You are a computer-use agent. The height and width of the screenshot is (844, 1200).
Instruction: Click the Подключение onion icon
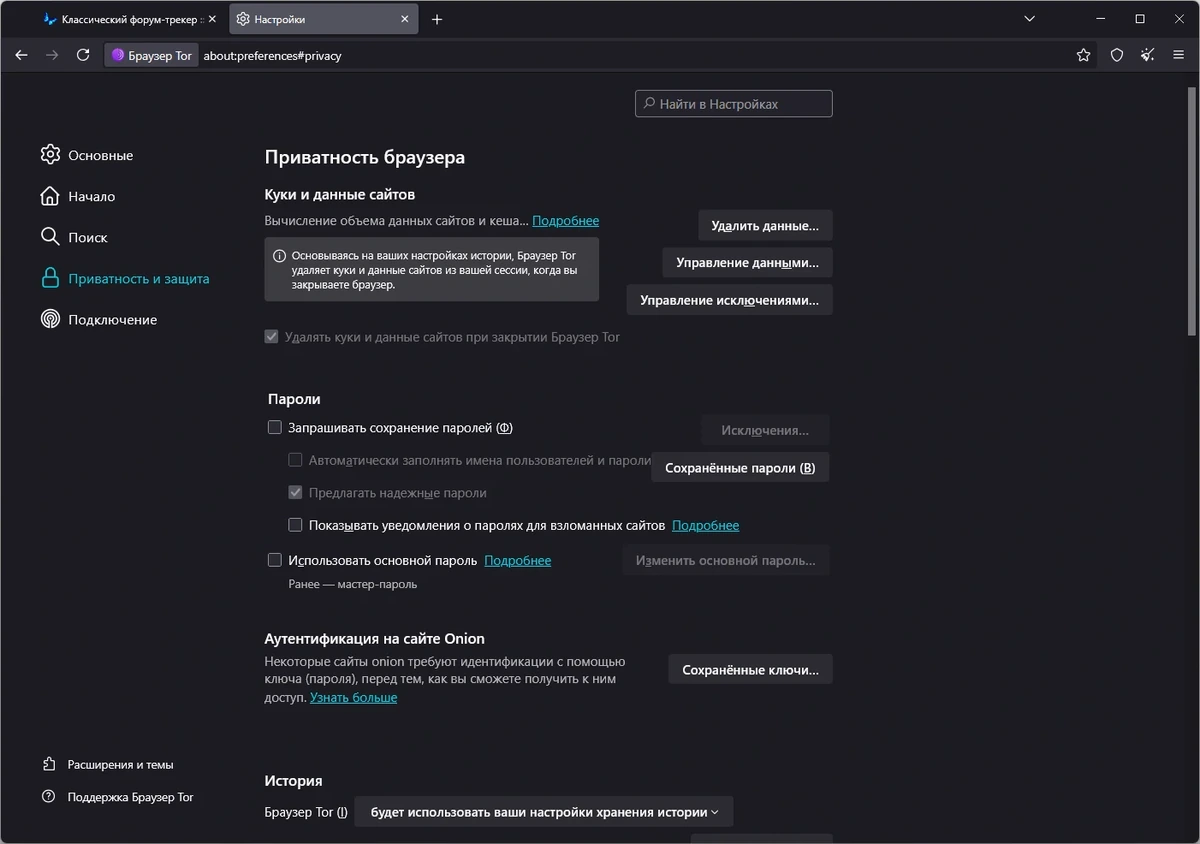click(x=50, y=319)
